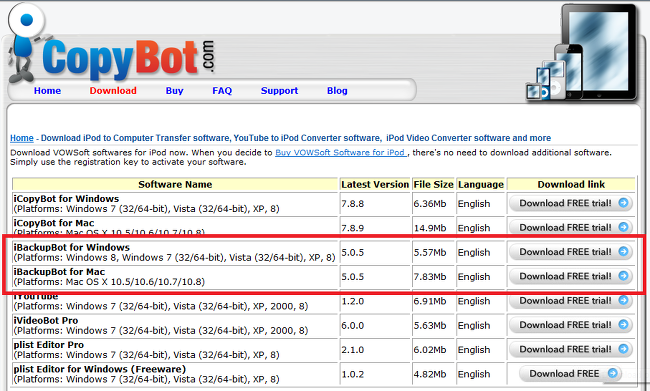Click the Latest Version column header

375,185
